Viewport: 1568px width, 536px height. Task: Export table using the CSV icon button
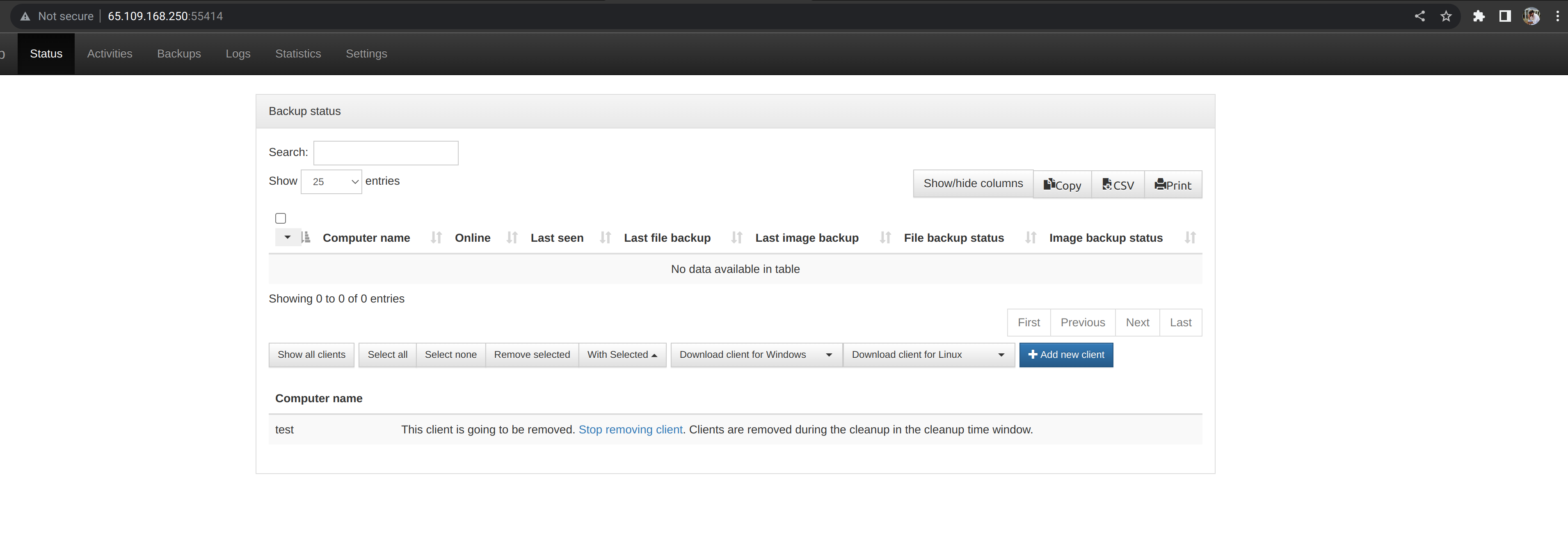pos(1118,185)
